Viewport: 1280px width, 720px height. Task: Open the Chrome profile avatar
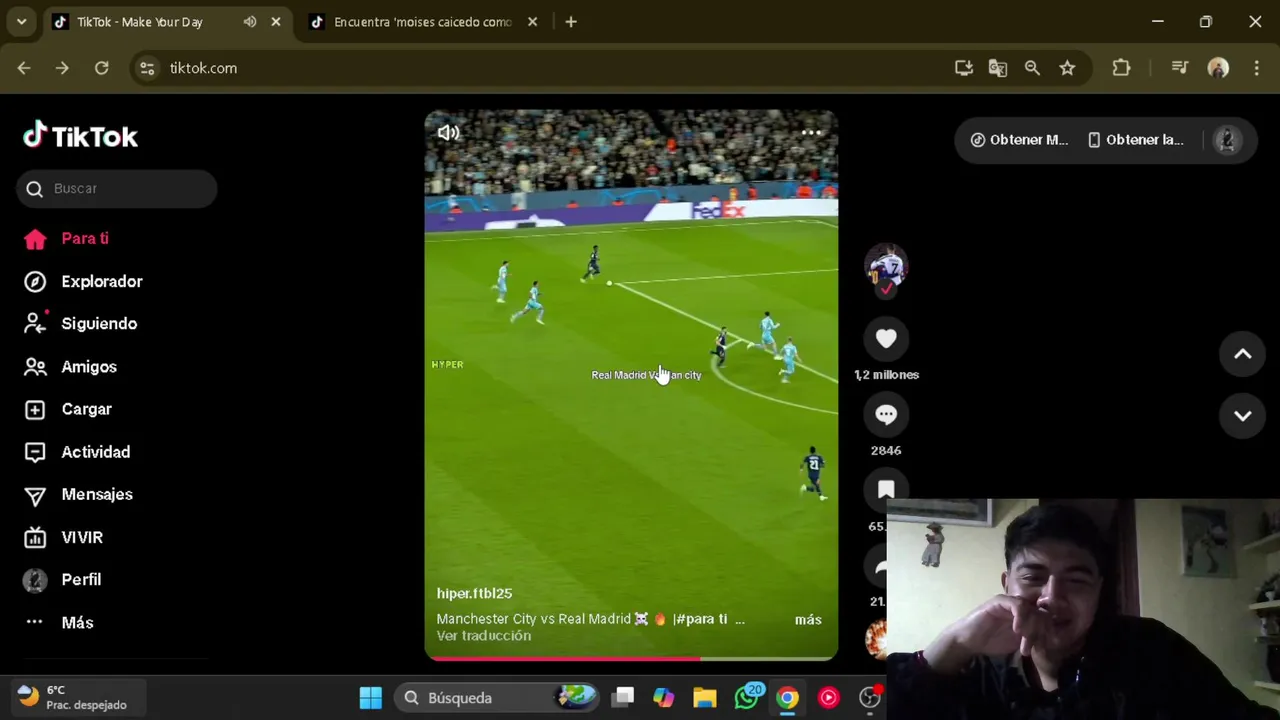[1218, 68]
